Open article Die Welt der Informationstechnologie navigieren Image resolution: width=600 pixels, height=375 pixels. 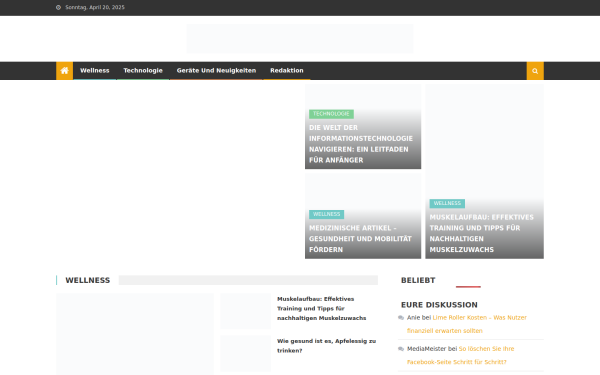click(x=361, y=144)
